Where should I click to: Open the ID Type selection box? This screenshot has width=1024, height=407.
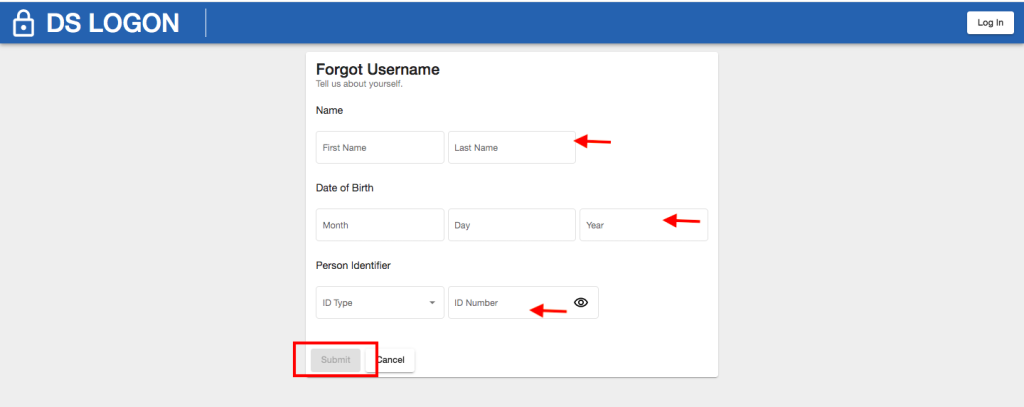[x=380, y=302]
